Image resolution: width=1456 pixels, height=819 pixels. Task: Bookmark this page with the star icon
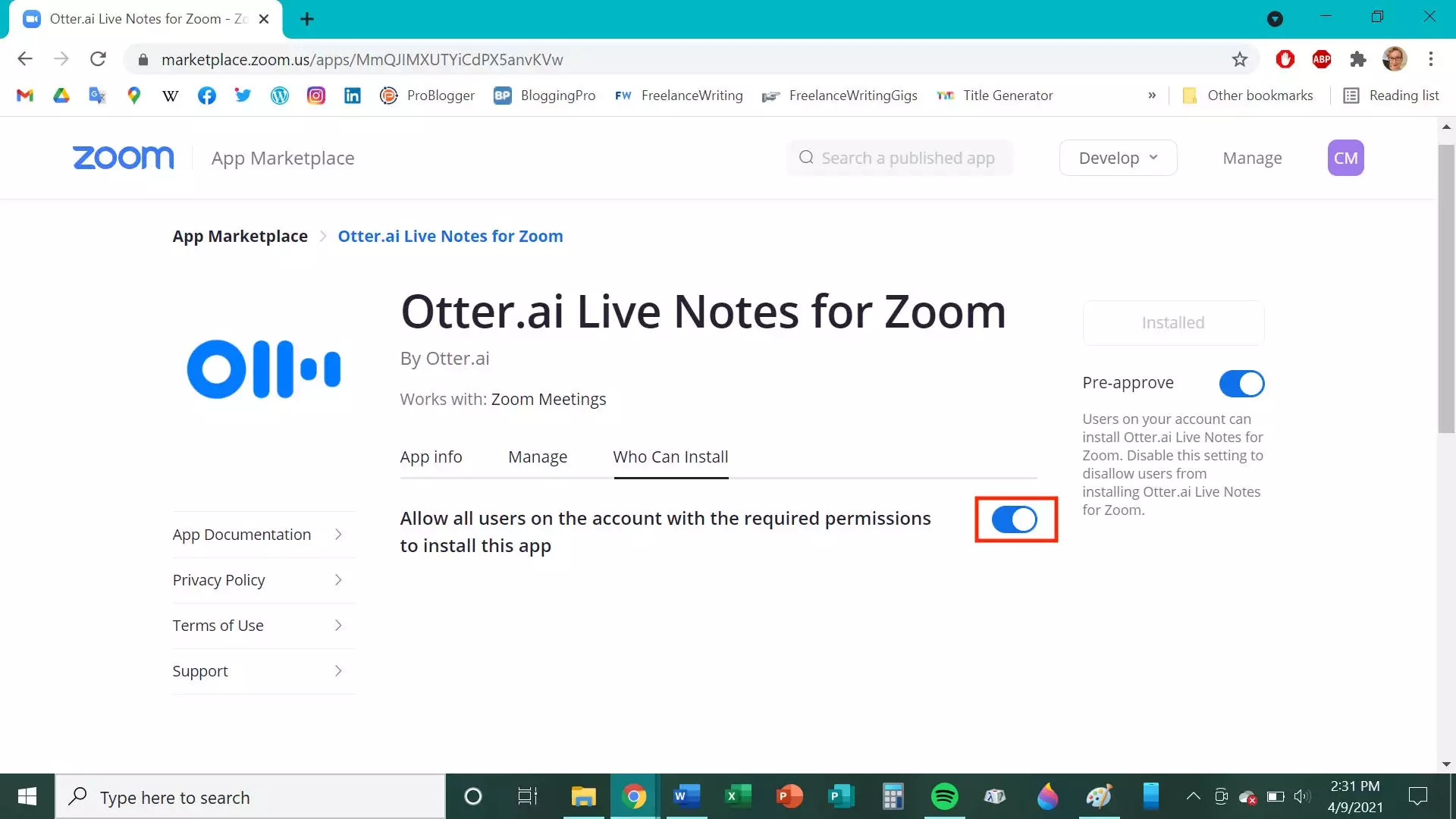[x=1240, y=59]
